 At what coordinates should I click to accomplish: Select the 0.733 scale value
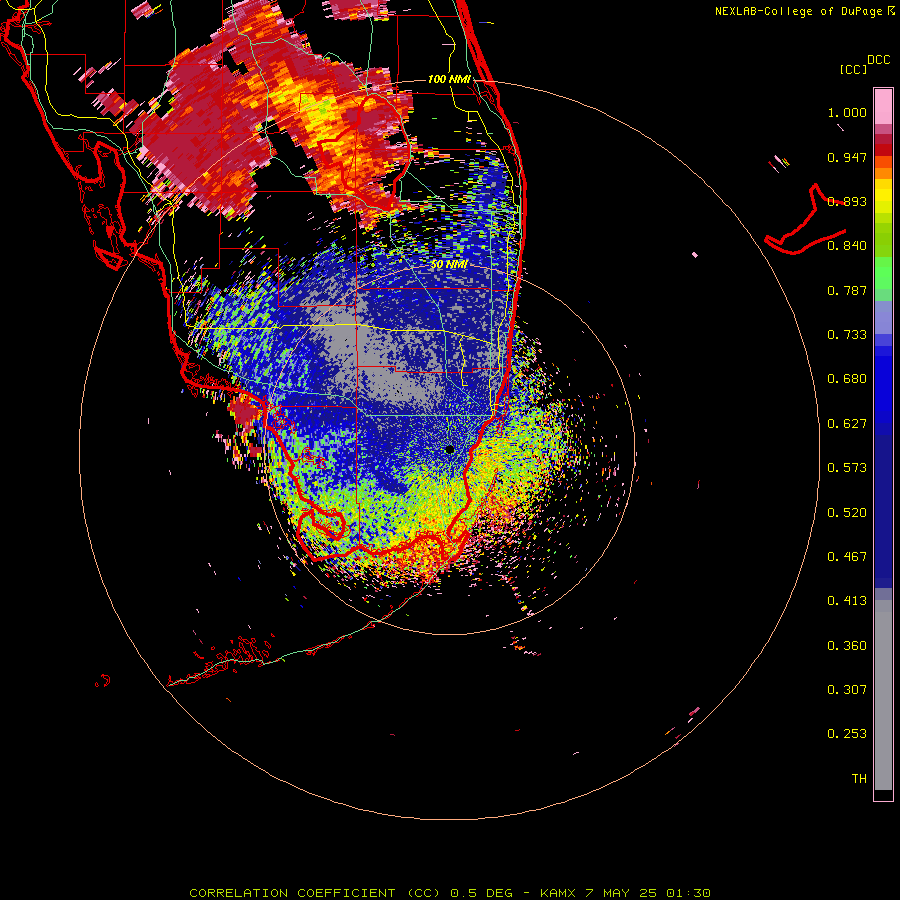pyautogui.click(x=847, y=335)
